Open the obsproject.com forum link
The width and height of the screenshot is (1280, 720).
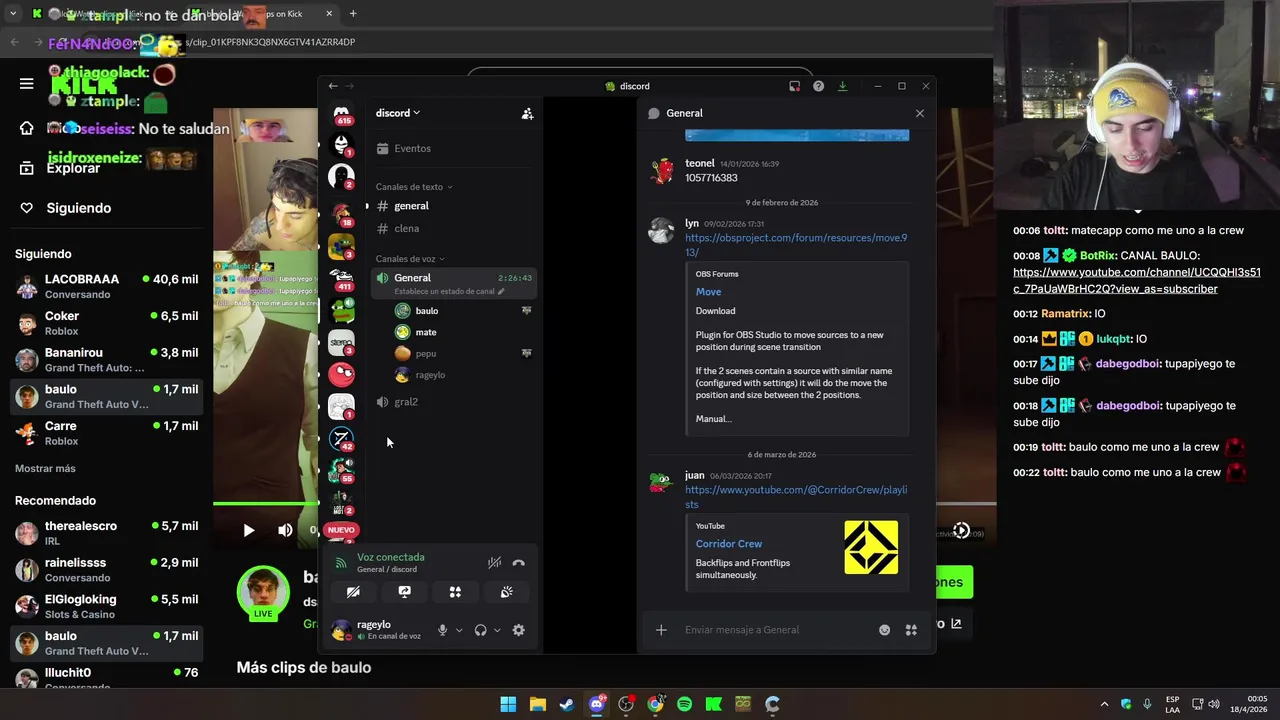coord(796,245)
